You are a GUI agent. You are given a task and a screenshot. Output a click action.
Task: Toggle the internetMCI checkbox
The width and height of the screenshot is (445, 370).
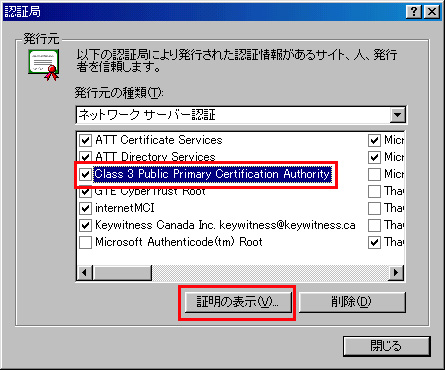pos(85,208)
